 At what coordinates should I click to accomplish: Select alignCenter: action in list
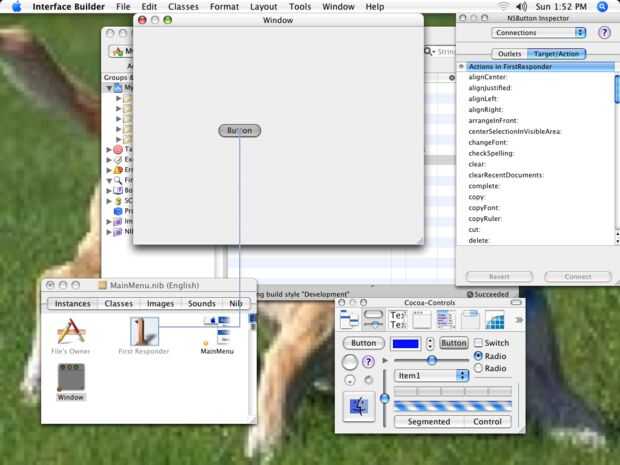pyautogui.click(x=487, y=77)
